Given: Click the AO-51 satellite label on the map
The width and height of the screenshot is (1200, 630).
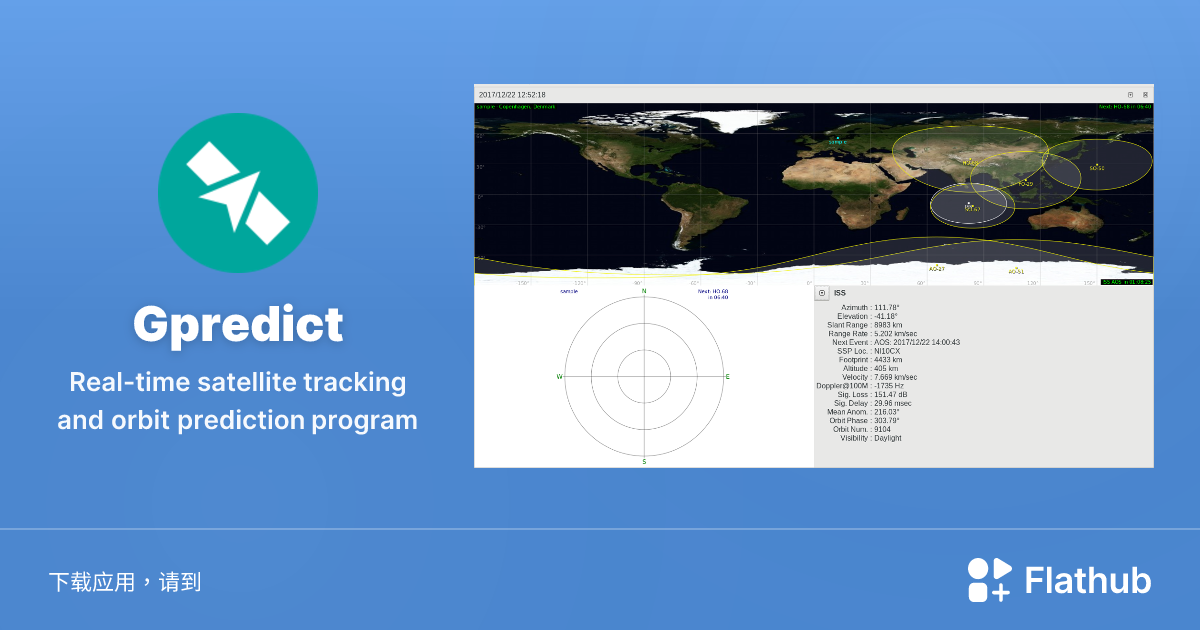Looking at the screenshot, I should pyautogui.click(x=1015, y=270).
